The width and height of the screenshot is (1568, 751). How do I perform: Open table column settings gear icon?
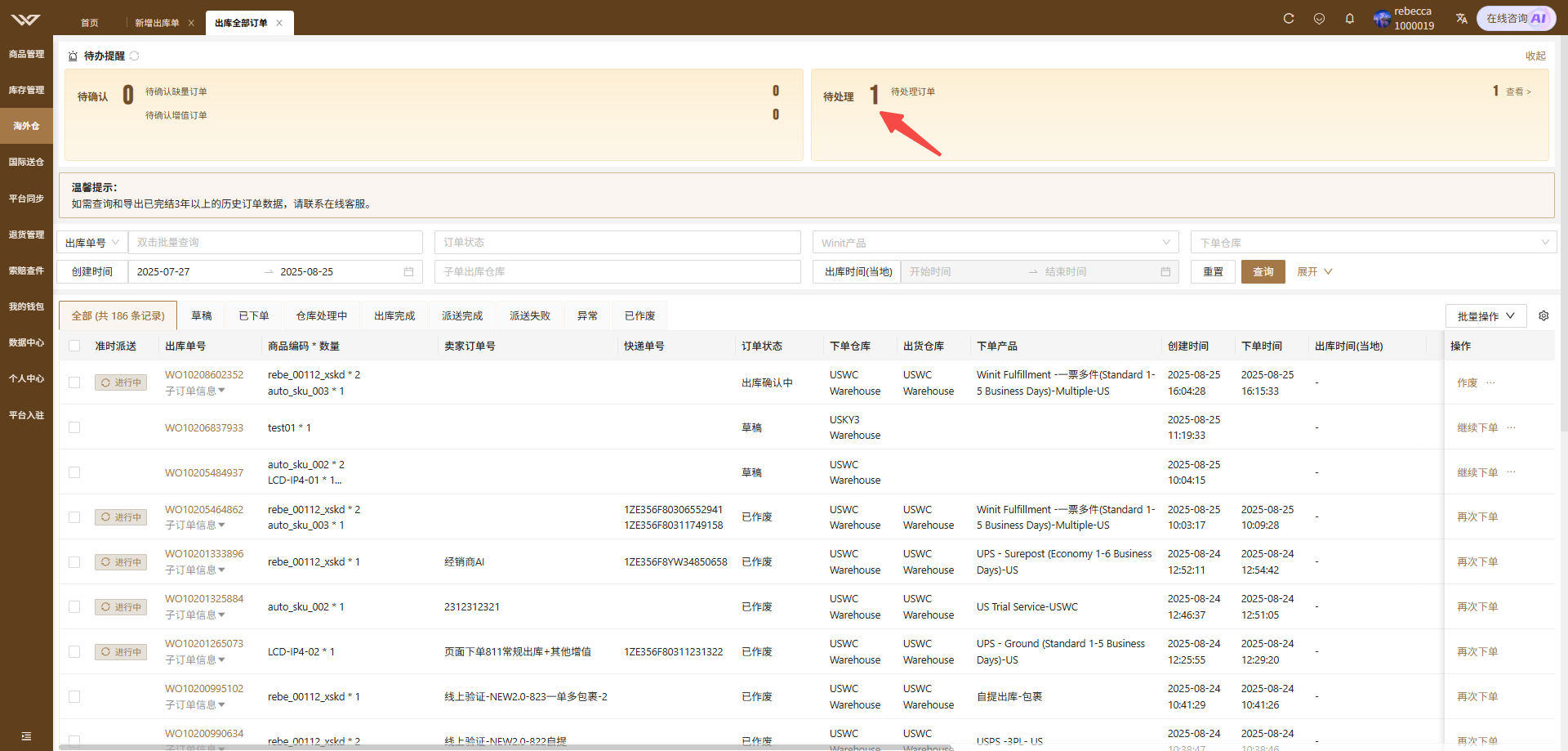pyautogui.click(x=1543, y=315)
